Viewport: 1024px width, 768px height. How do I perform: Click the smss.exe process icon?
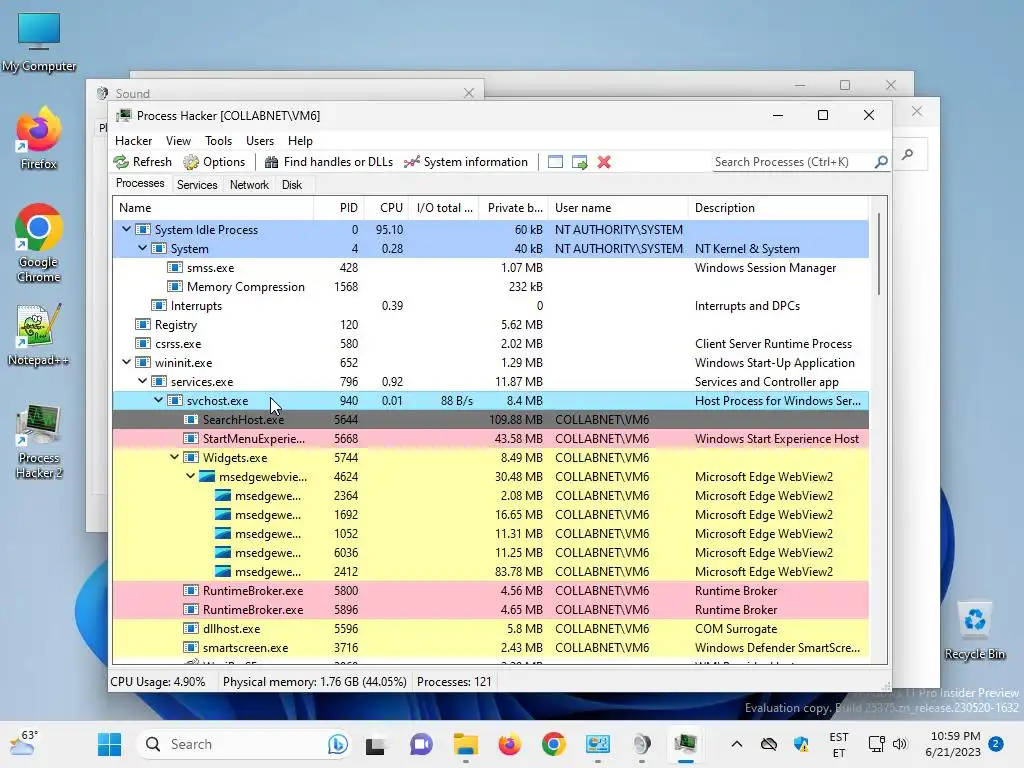(x=174, y=268)
